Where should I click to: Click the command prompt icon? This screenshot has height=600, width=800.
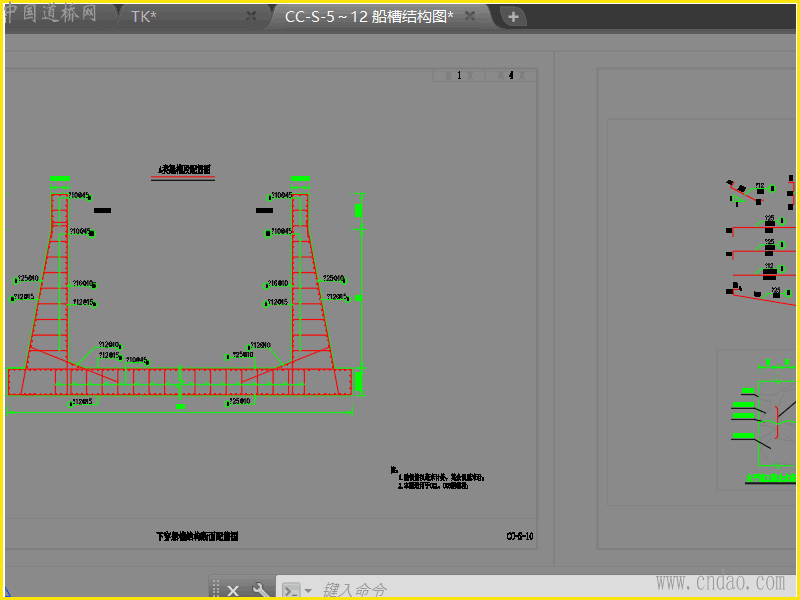tap(291, 591)
